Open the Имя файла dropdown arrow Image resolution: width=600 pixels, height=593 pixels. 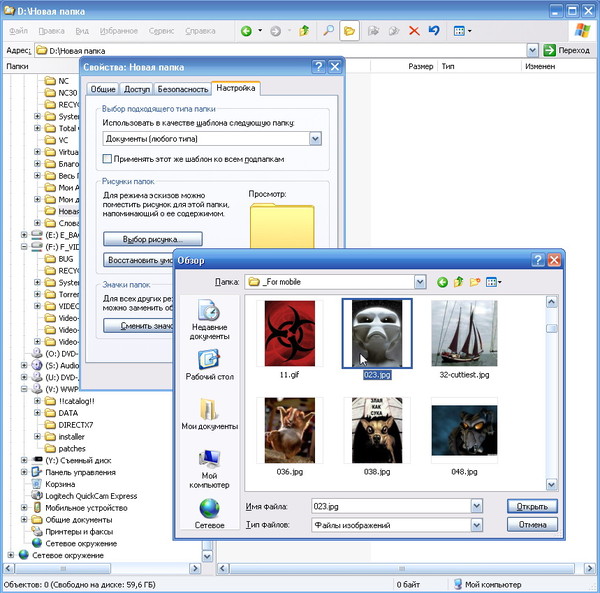point(476,506)
